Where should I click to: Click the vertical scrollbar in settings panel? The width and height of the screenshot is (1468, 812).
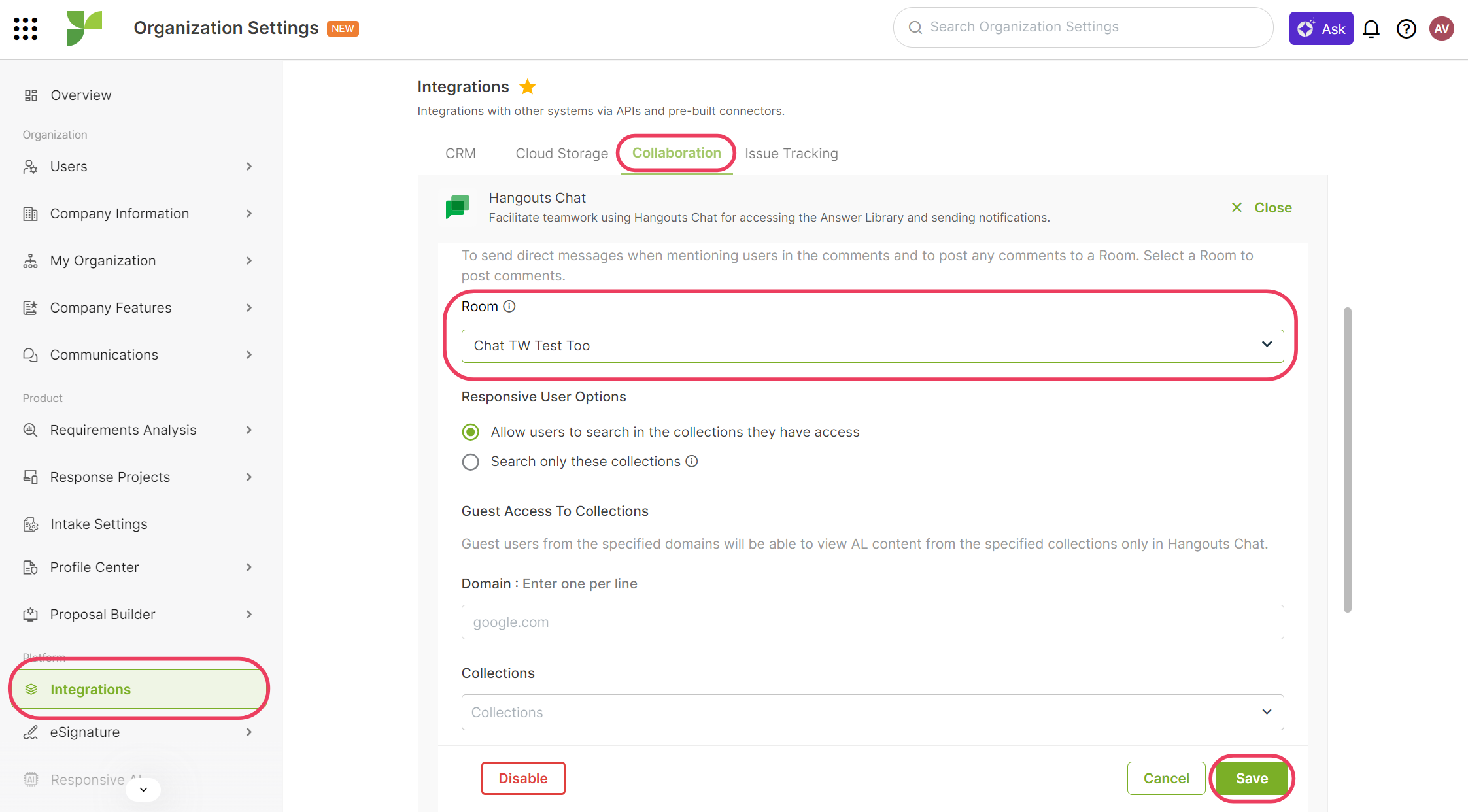pos(1347,460)
